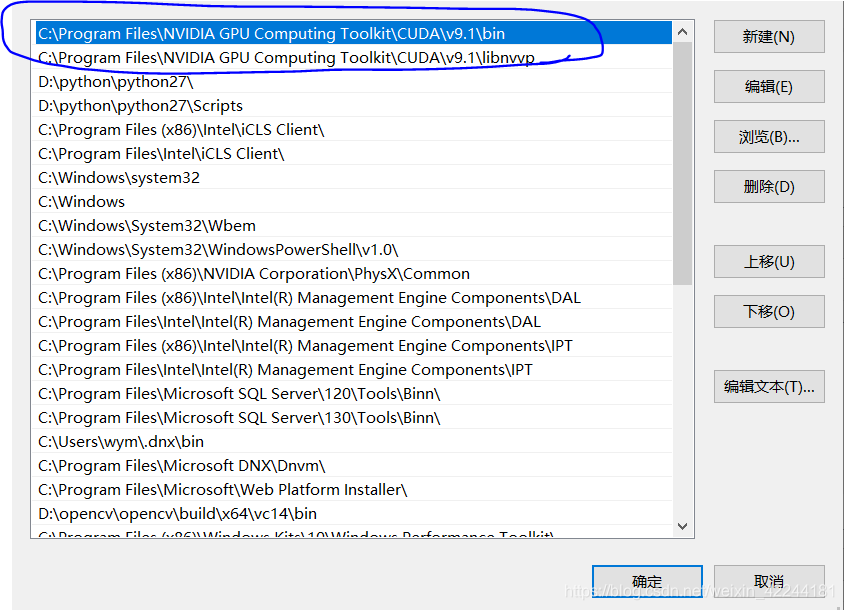The image size is (844, 610).
Task: Select the CUDA\v9.1\bin path entry
Action: [x=354, y=33]
